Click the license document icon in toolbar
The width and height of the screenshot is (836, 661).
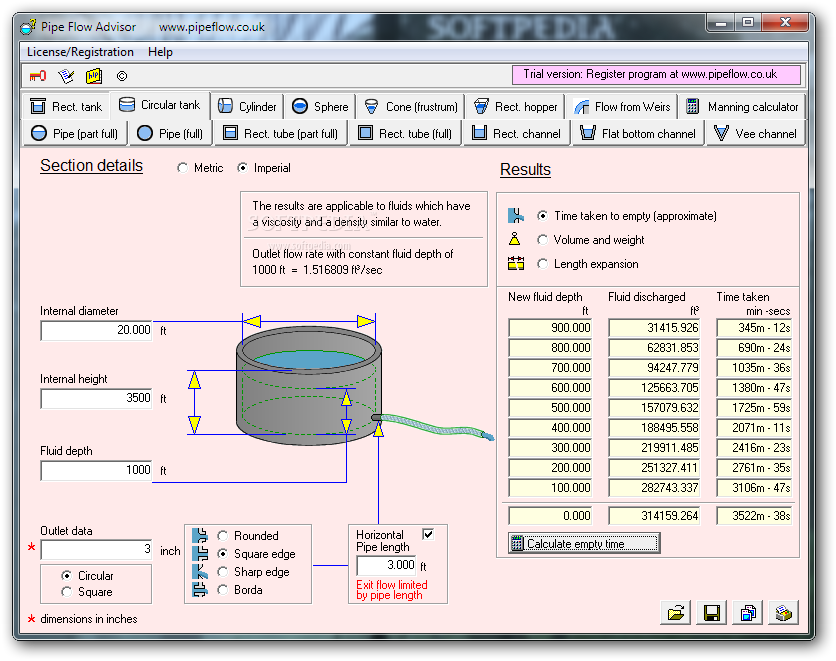[x=66, y=76]
